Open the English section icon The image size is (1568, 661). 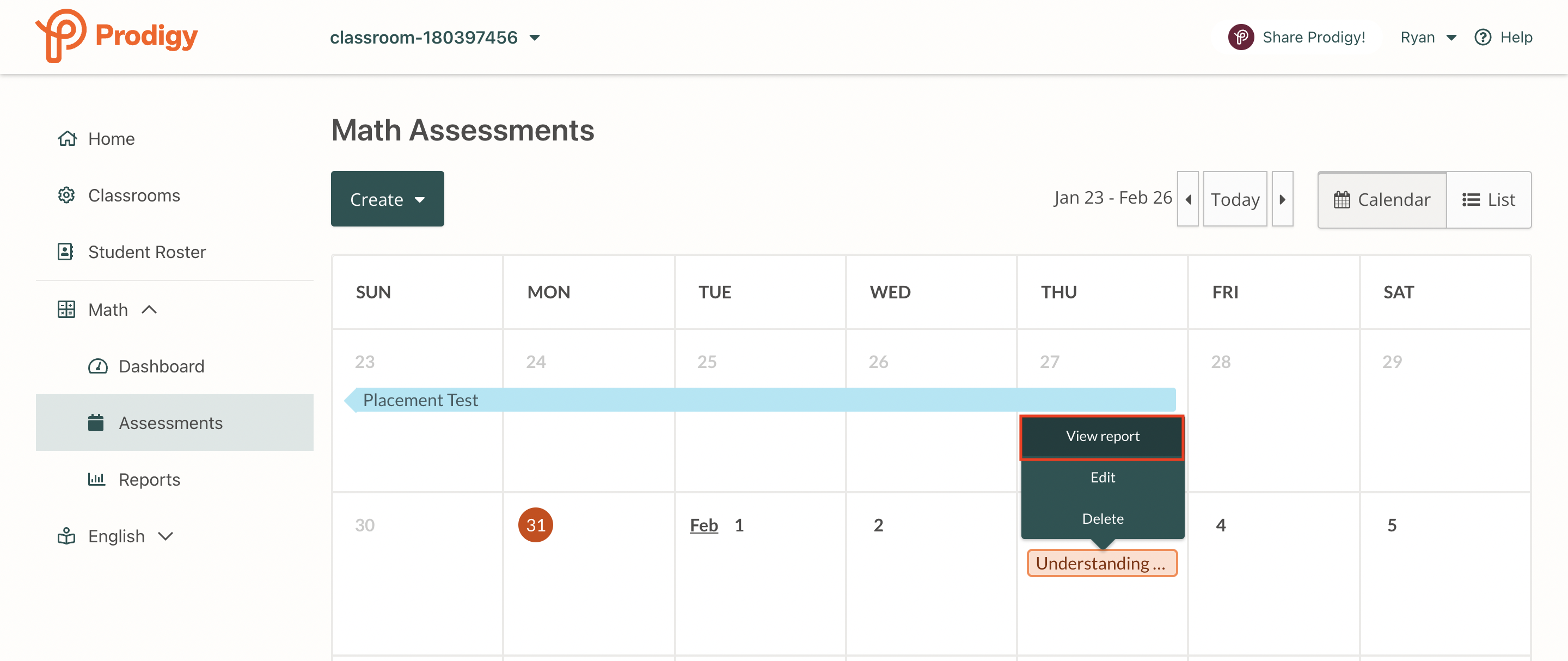(x=66, y=536)
